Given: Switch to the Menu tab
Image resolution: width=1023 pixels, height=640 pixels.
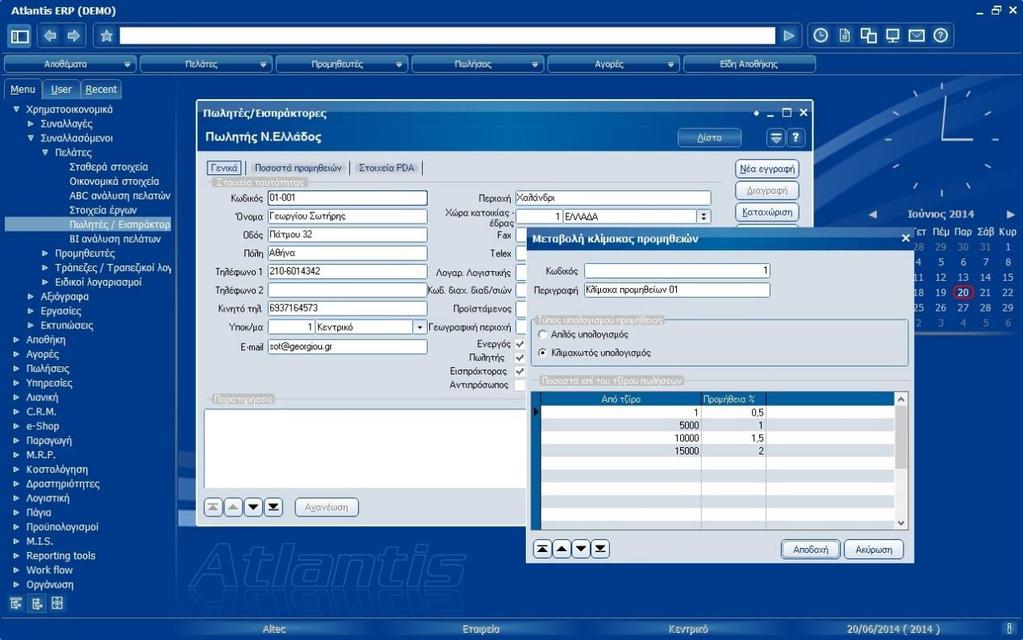Looking at the screenshot, I should tap(23, 89).
